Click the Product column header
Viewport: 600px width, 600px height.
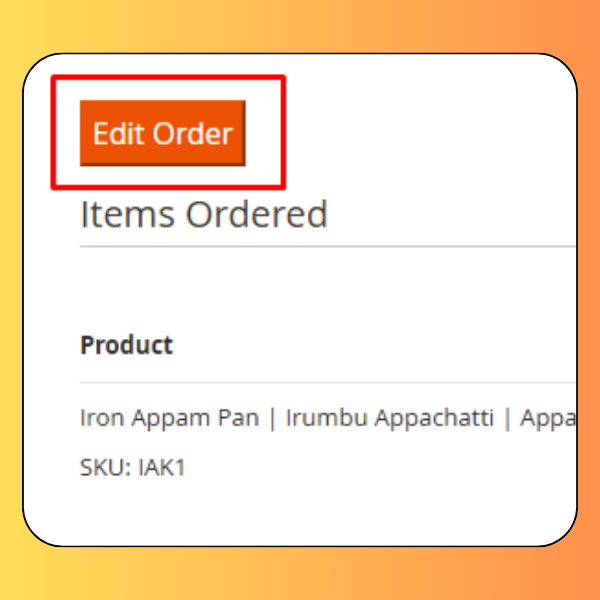pyautogui.click(x=127, y=345)
